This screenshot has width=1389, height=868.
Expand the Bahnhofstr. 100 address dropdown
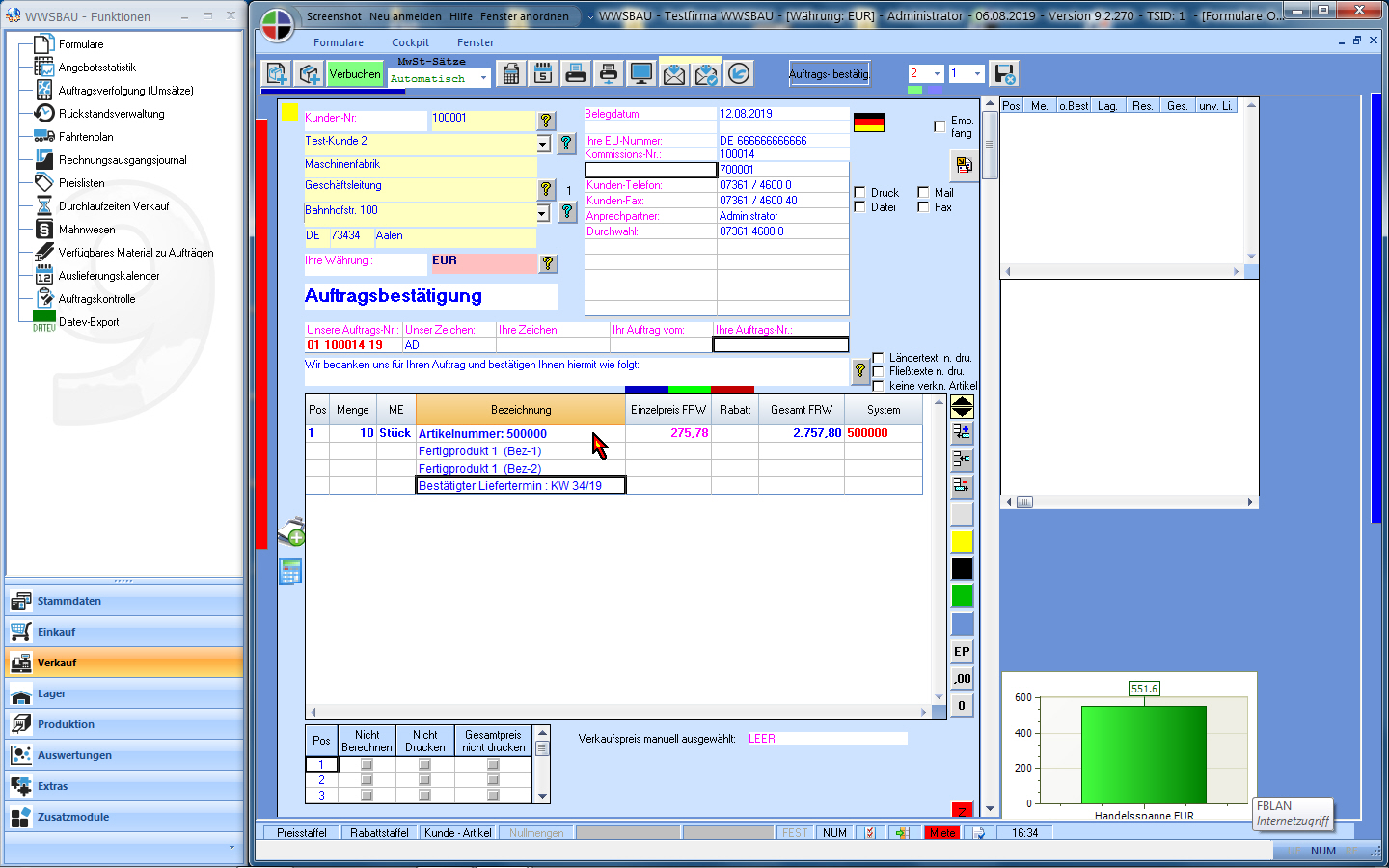pyautogui.click(x=543, y=213)
